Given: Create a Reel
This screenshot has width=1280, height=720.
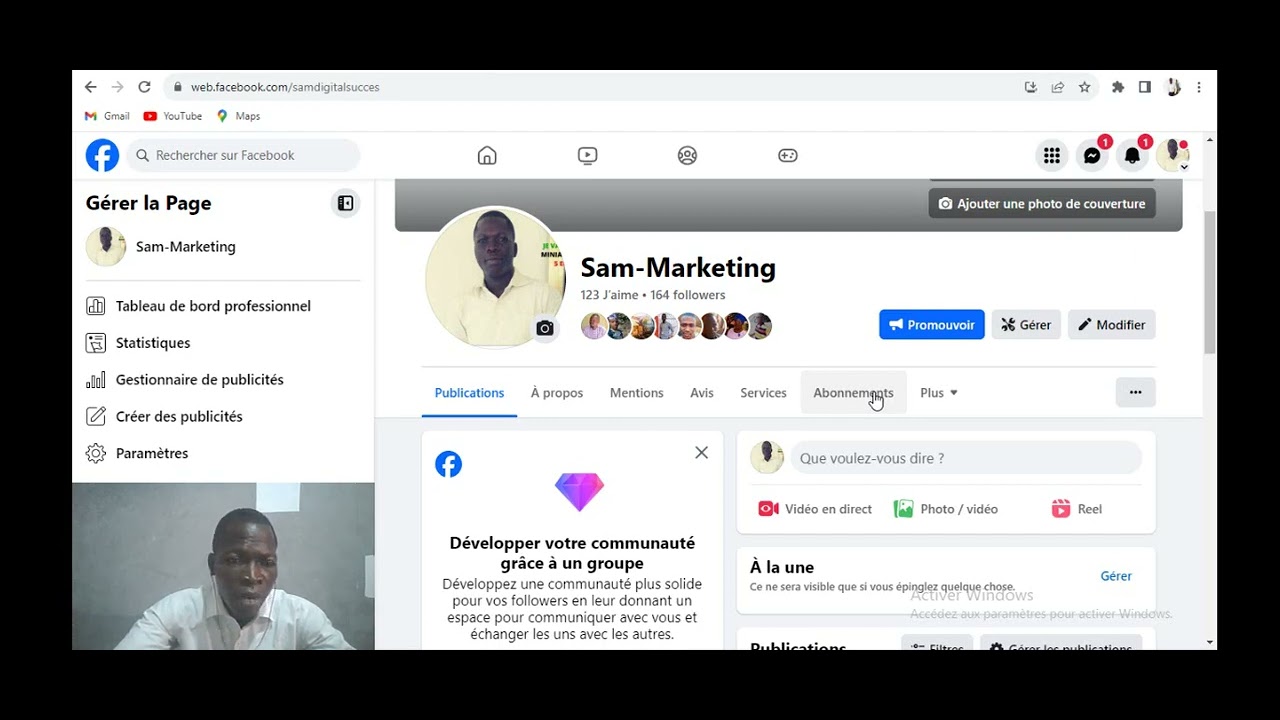Looking at the screenshot, I should (1077, 509).
